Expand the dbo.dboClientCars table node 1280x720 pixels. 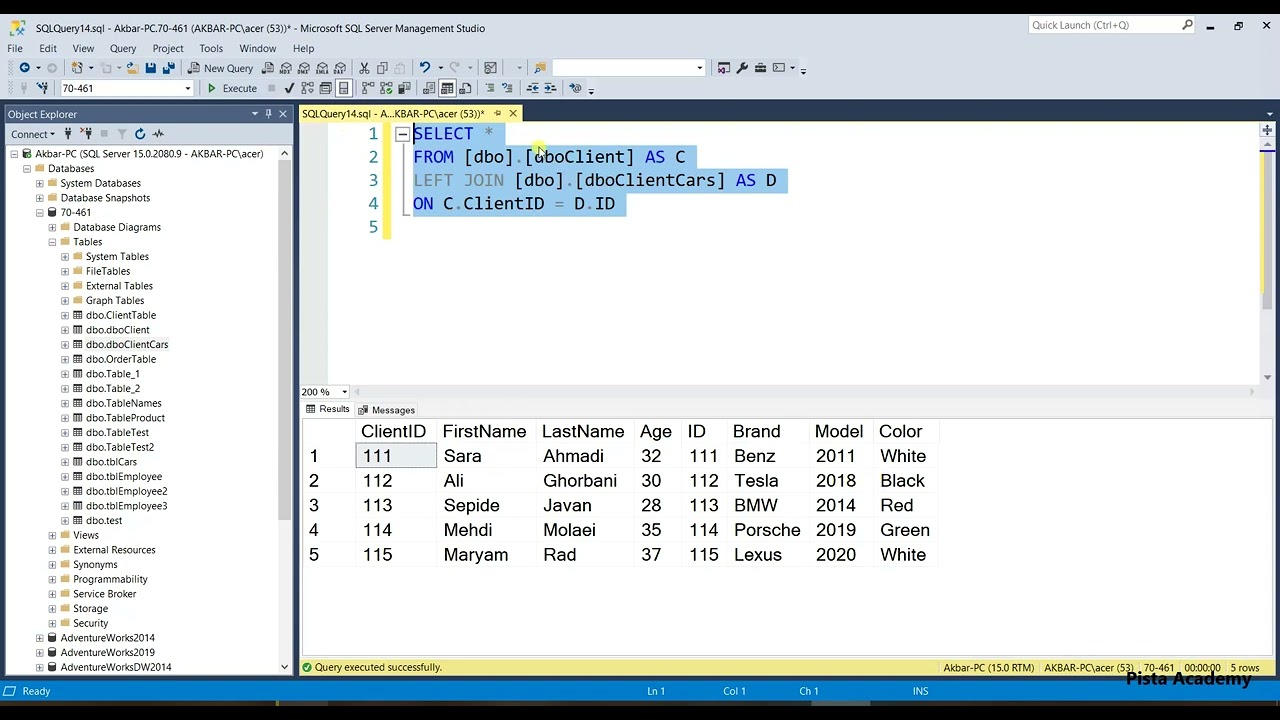click(65, 344)
